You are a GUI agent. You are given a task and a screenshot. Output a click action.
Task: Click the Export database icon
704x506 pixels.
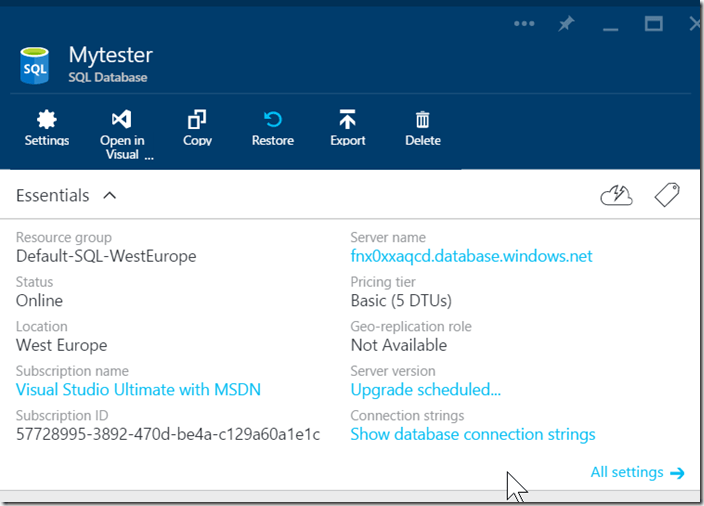click(347, 121)
